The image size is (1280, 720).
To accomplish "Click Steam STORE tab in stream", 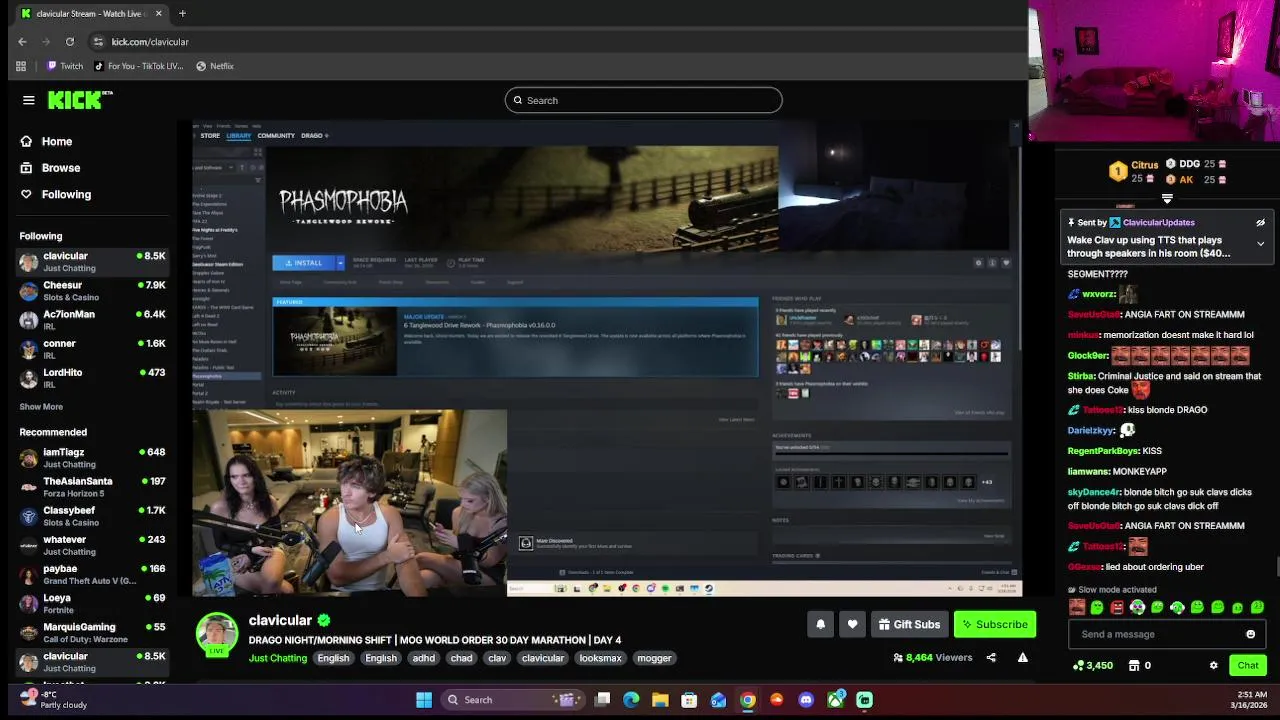I will pyautogui.click(x=210, y=135).
